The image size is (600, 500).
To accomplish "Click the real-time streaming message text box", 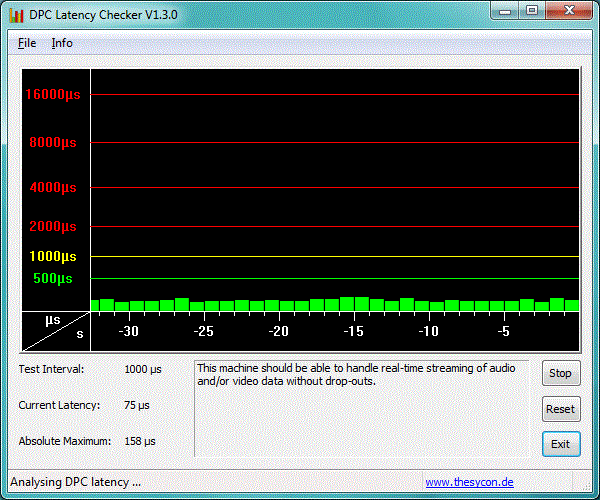I will click(x=361, y=409).
